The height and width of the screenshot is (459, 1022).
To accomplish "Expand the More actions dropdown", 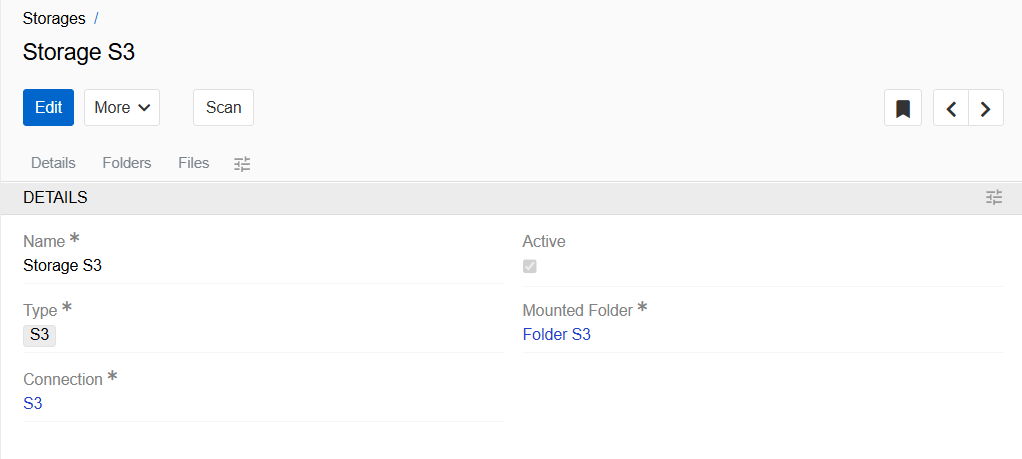I will point(122,108).
